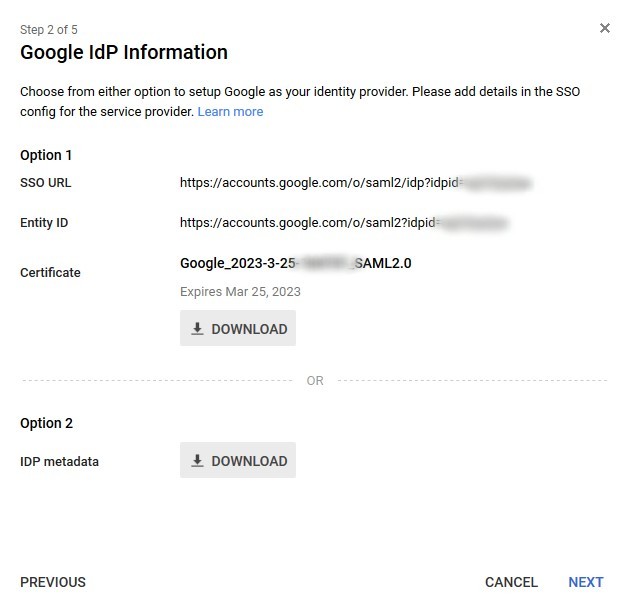This screenshot has height=610, width=630.
Task: Select the SSO URL value text
Action: [x=356, y=183]
